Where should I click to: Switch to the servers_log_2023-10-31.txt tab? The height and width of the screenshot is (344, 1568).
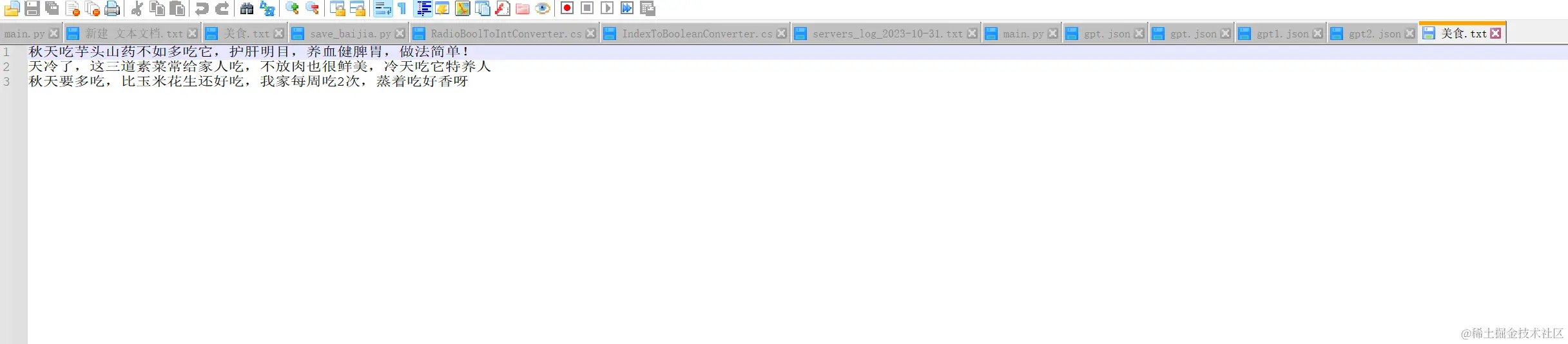[x=887, y=33]
